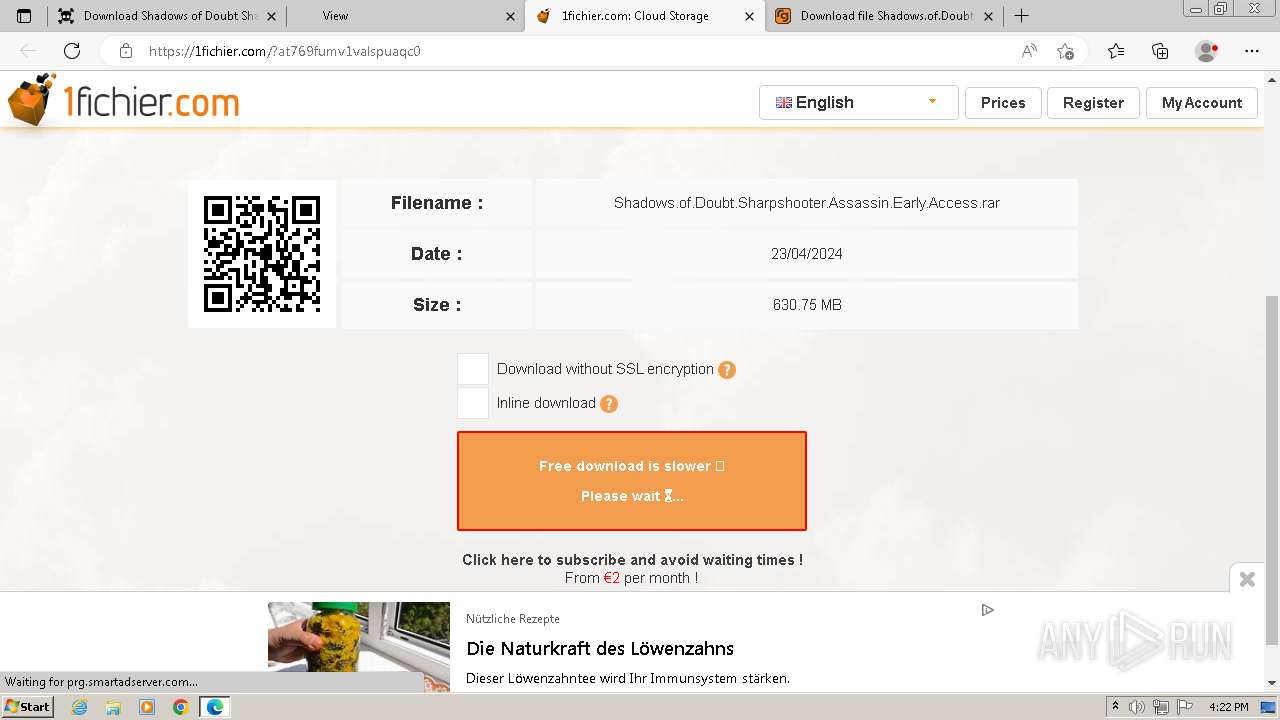Click the Nützliche Rezepte ad label
The image size is (1280, 720).
pos(513,619)
